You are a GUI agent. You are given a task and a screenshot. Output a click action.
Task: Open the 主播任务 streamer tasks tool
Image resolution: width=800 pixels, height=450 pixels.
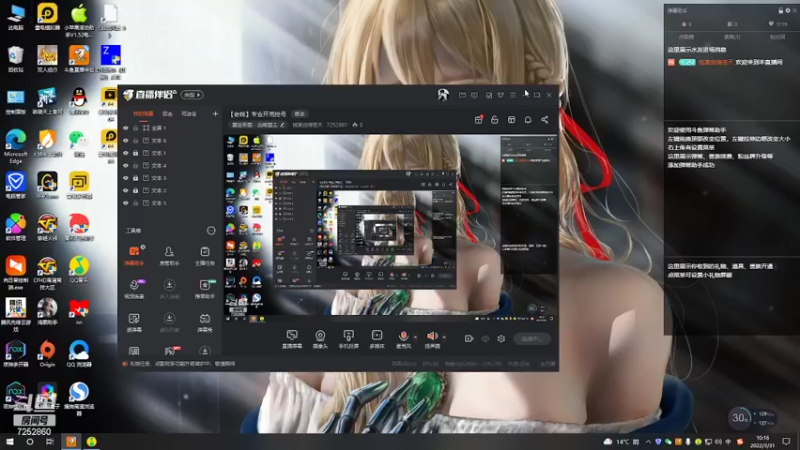(x=205, y=256)
